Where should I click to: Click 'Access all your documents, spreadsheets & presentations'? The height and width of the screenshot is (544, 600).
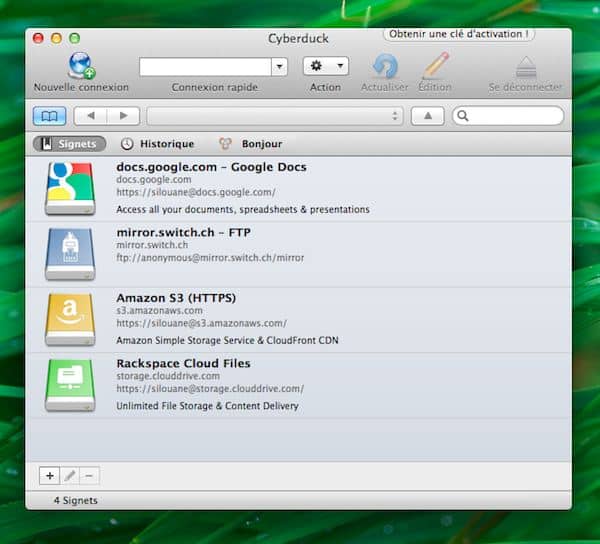coord(243,210)
